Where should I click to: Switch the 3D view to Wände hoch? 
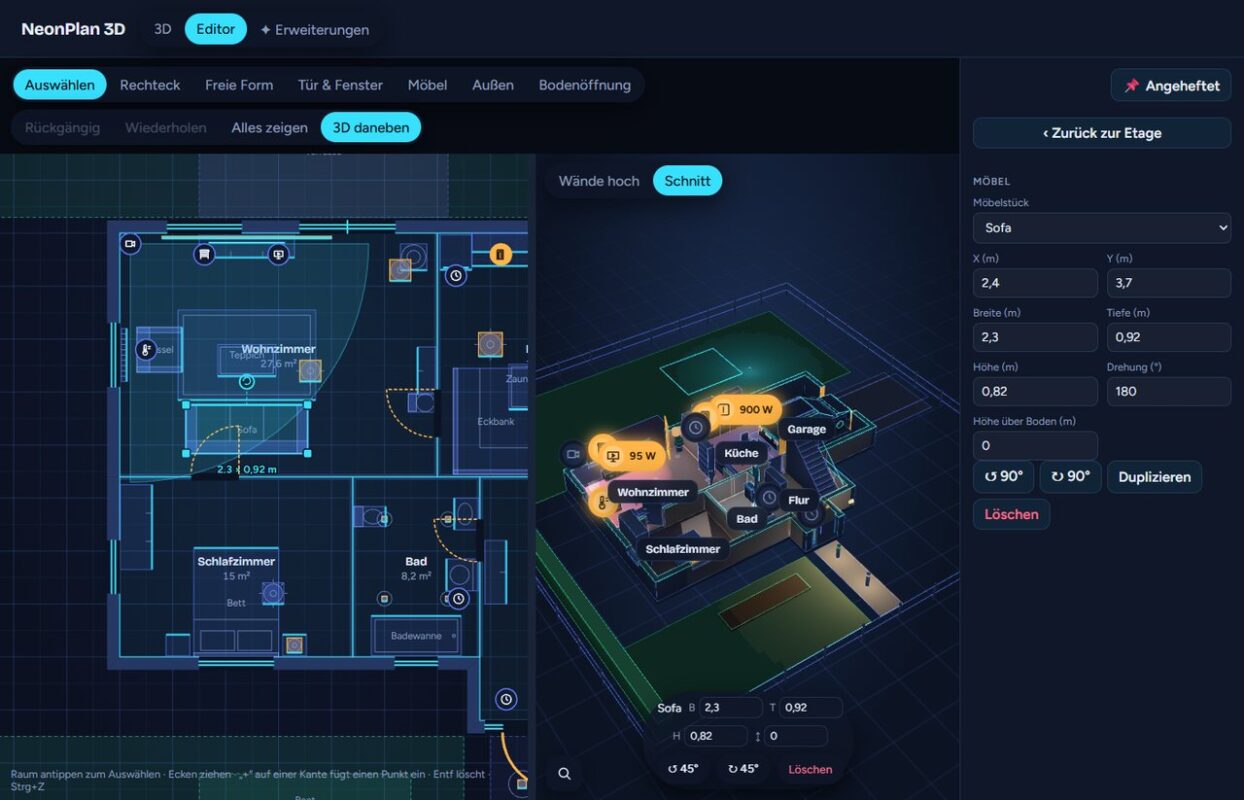click(599, 181)
